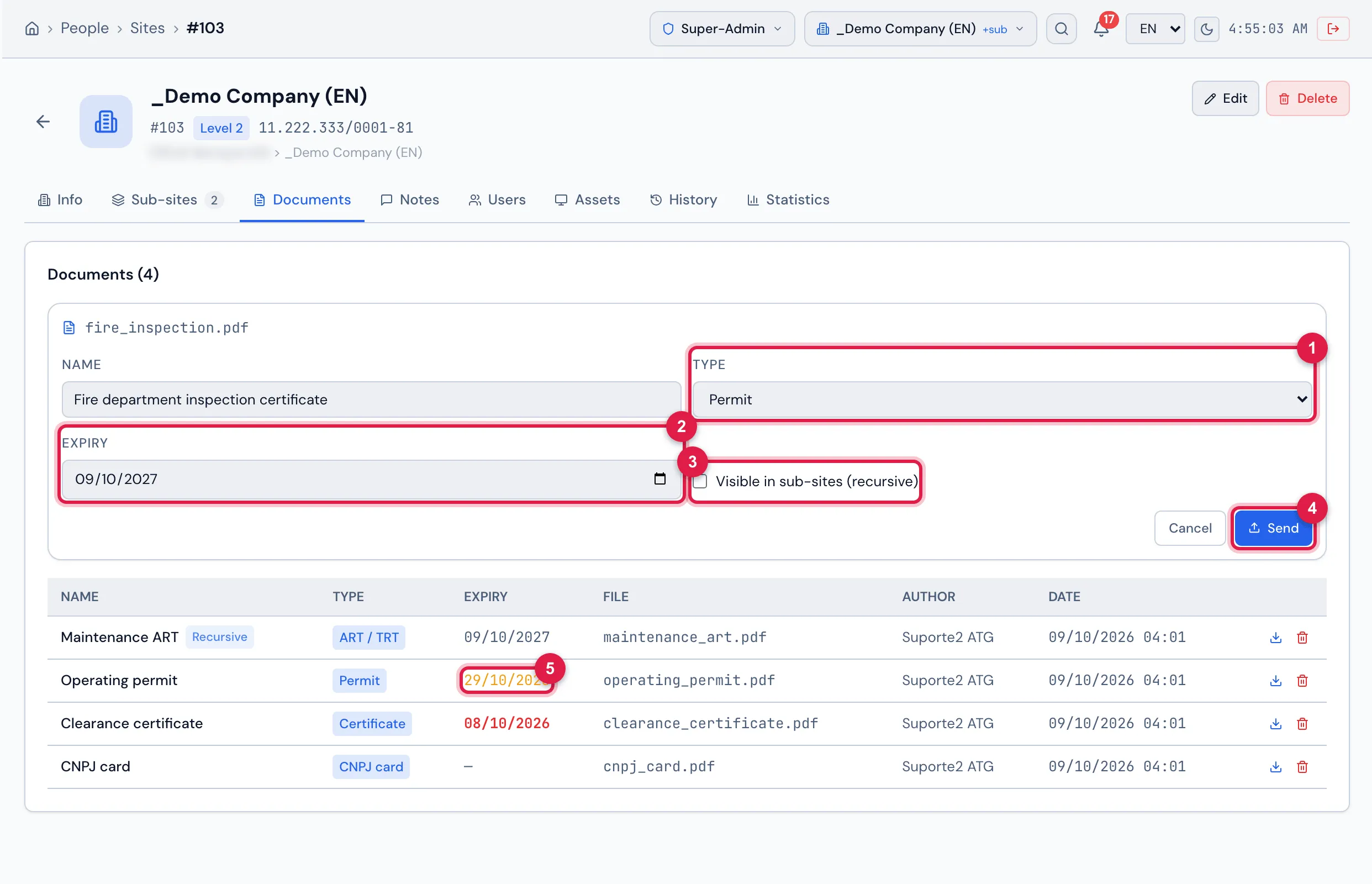1372x884 pixels.
Task: Select the Documents tab
Action: (302, 200)
